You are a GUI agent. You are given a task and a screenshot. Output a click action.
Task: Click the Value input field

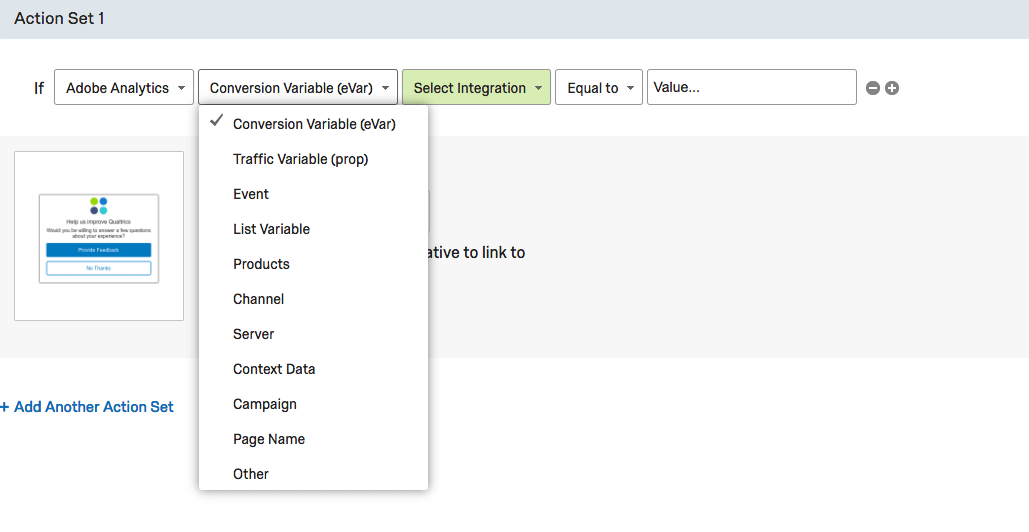[x=751, y=87]
